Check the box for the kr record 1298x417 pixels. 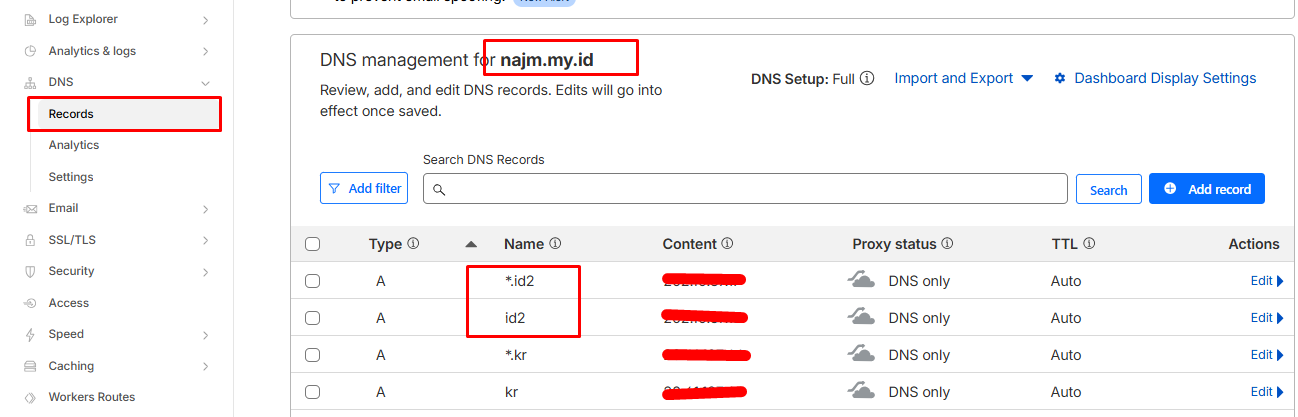312,392
